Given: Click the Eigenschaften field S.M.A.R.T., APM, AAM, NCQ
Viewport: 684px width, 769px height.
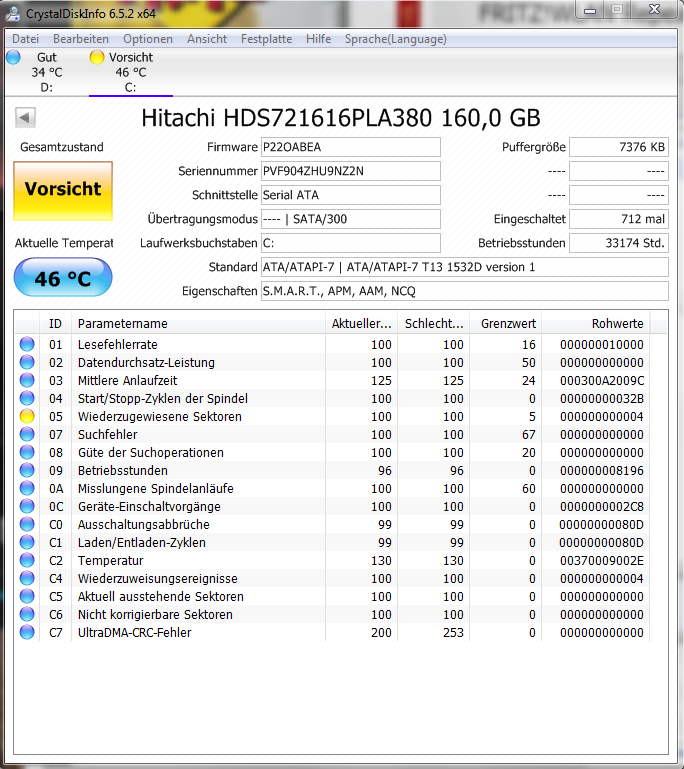Looking at the screenshot, I should [x=464, y=291].
